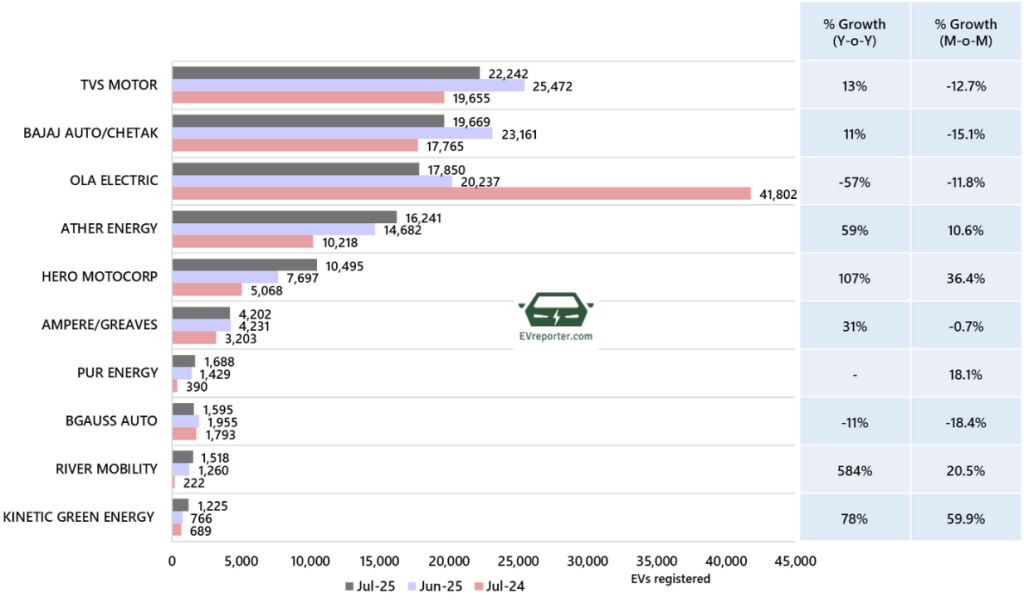Click the 1,955 BGauss value label
Viewport: 1024px width, 608px height.
222,423
